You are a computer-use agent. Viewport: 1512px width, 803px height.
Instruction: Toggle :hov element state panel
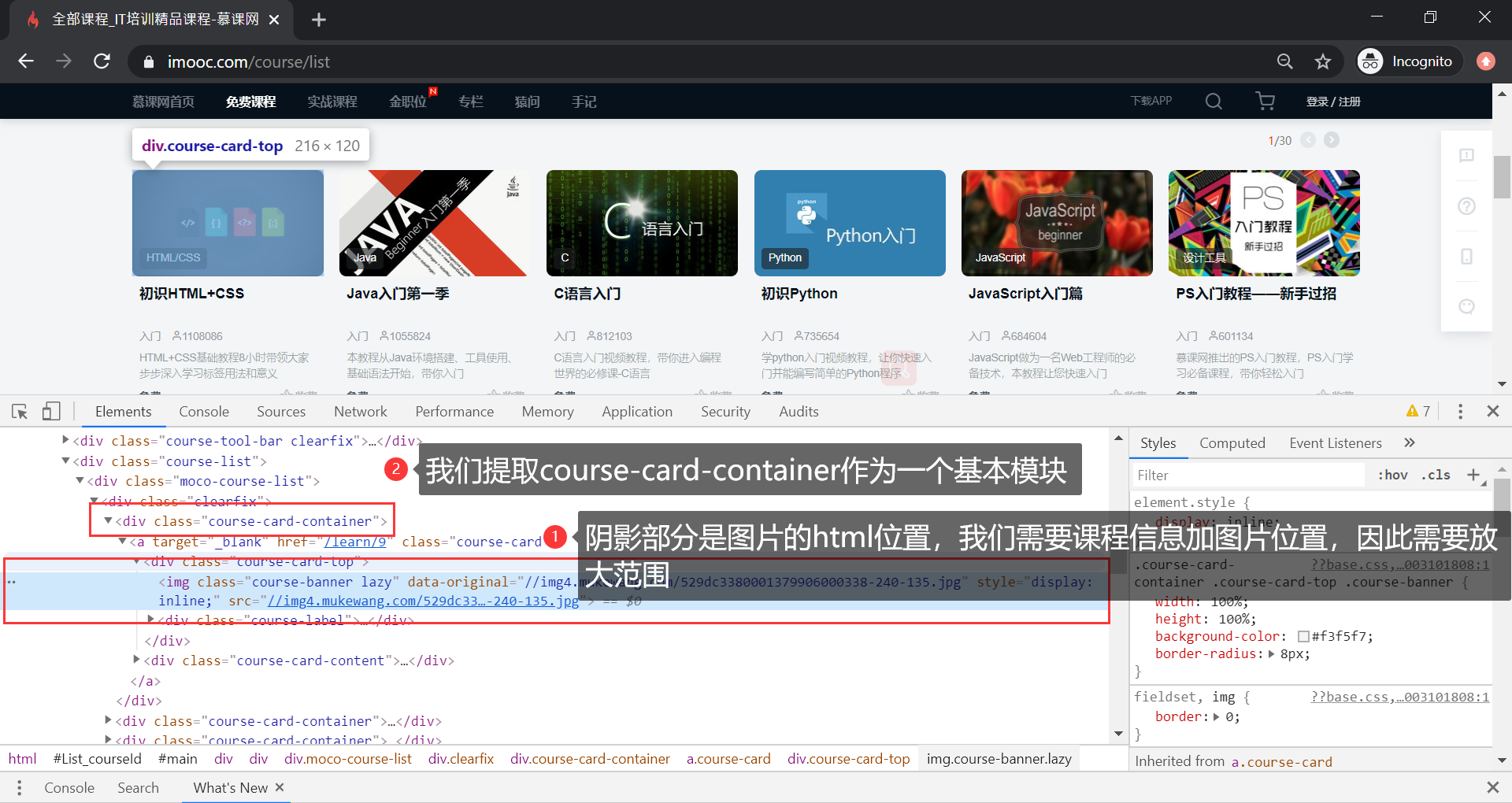pyautogui.click(x=1392, y=475)
